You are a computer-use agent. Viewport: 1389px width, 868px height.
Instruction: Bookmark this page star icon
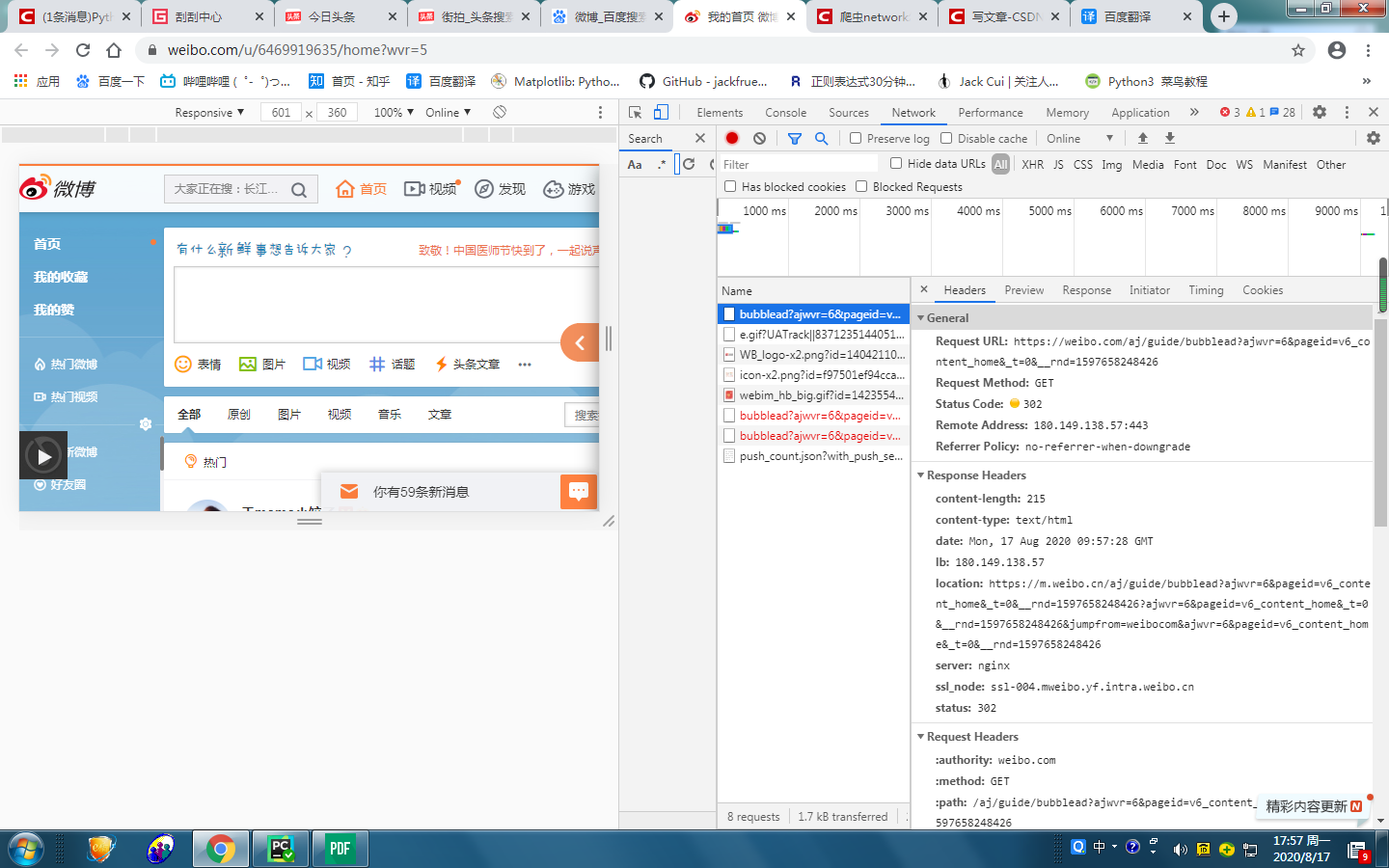pyautogui.click(x=1298, y=50)
